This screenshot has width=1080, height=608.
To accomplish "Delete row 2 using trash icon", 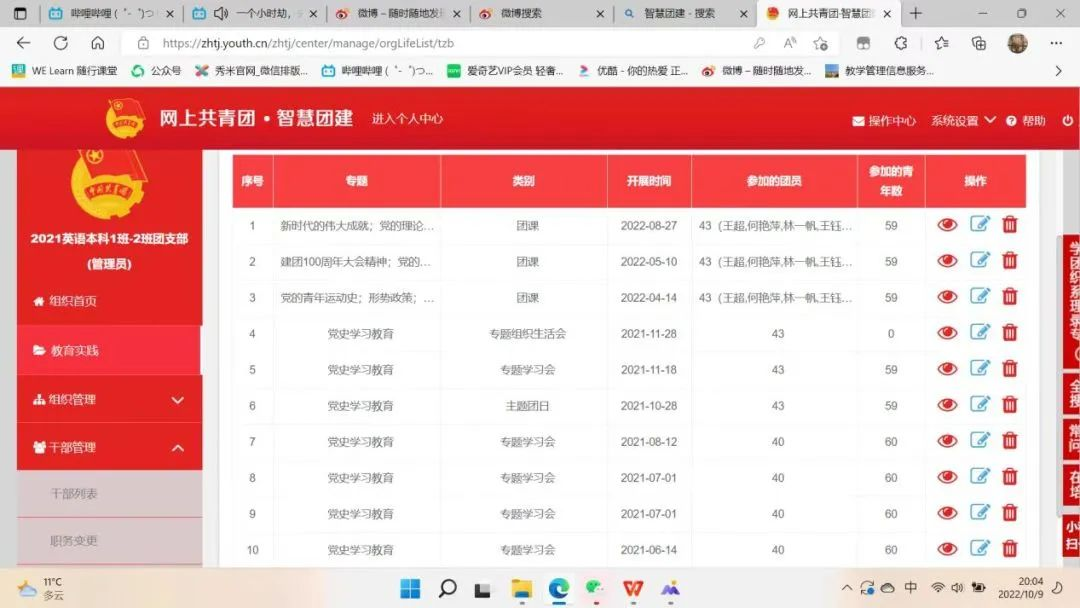I will [x=1010, y=261].
